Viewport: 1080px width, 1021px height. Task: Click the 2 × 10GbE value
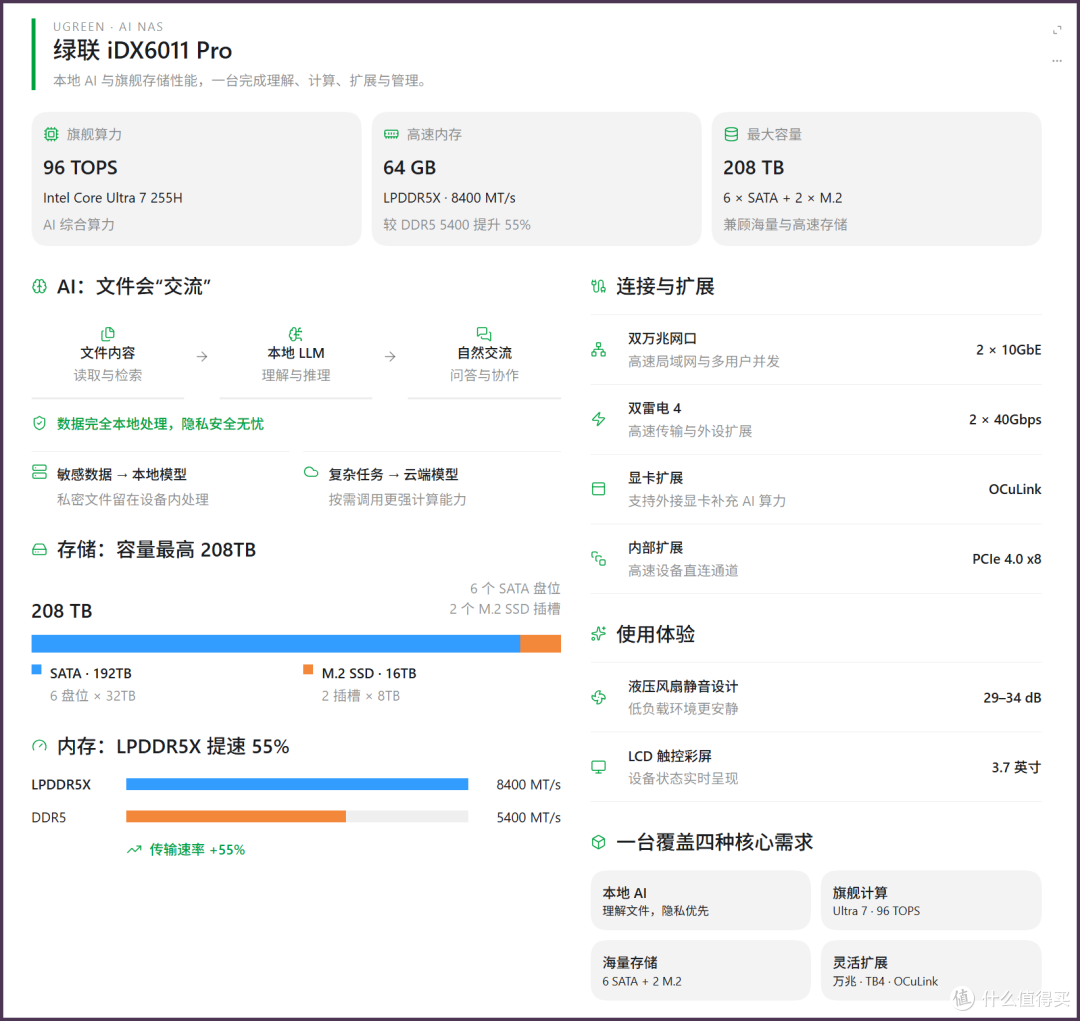pyautogui.click(x=1008, y=350)
